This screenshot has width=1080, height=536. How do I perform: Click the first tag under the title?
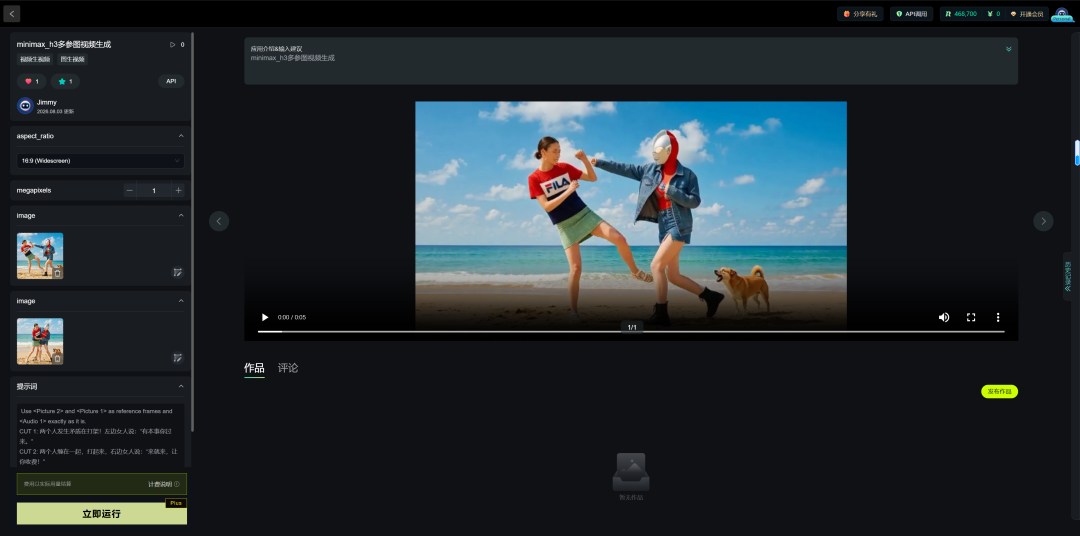coord(34,59)
